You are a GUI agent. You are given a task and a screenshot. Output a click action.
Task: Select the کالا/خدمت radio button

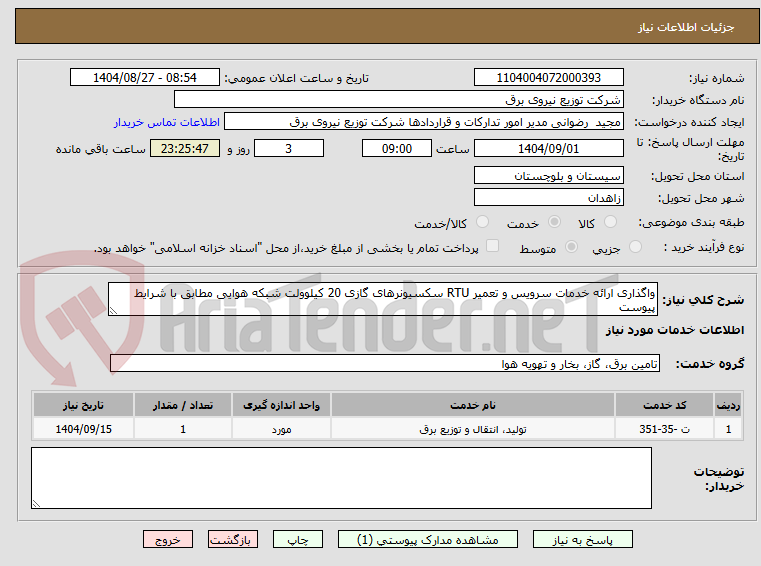tap(482, 222)
